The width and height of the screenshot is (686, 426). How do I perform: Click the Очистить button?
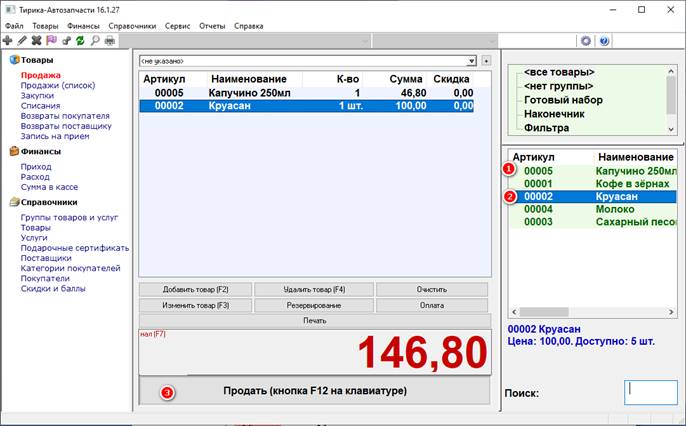(x=432, y=290)
